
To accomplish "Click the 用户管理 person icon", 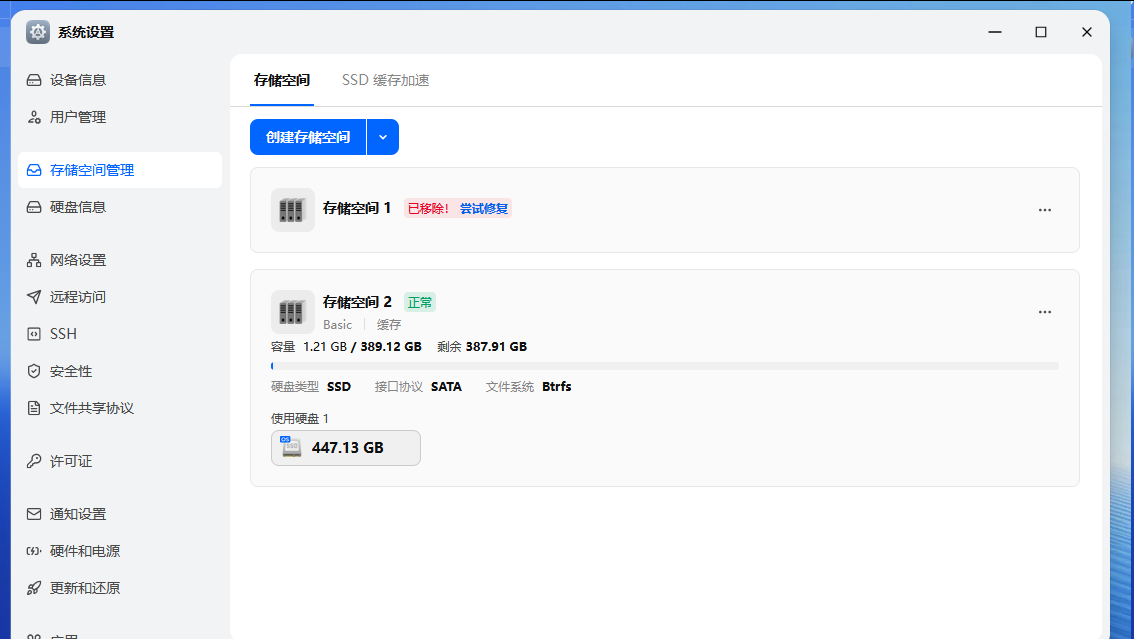I will pos(34,117).
